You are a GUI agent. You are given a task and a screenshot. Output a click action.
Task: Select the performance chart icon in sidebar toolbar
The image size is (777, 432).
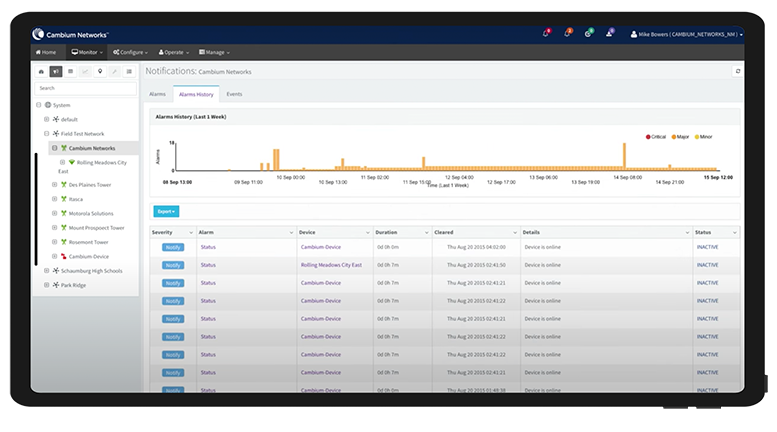(x=85, y=72)
